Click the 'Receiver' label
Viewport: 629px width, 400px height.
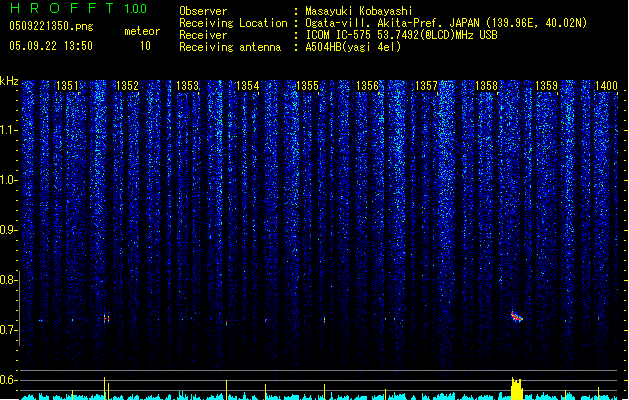[x=203, y=35]
